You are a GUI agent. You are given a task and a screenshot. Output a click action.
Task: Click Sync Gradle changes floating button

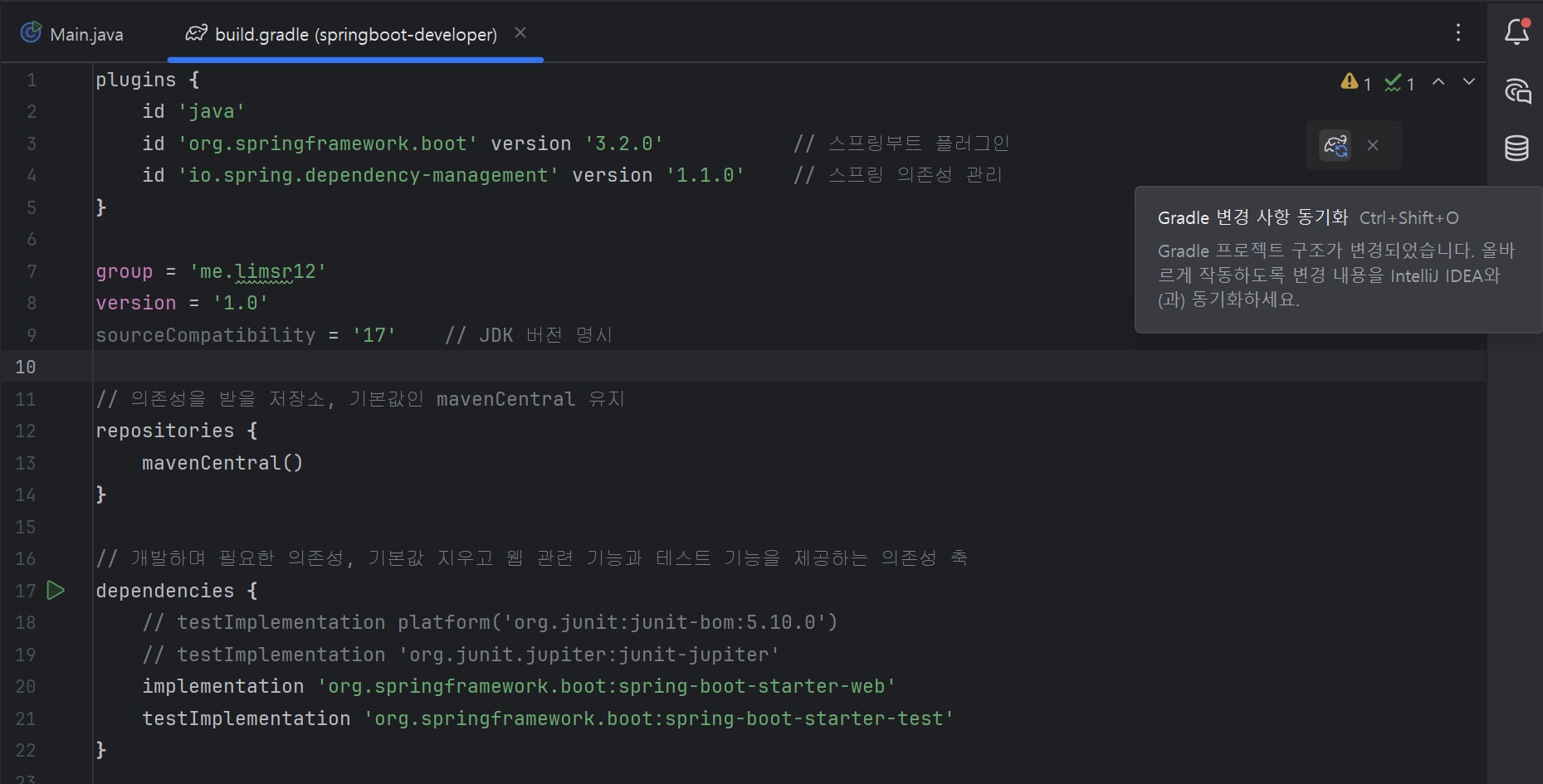(1335, 145)
